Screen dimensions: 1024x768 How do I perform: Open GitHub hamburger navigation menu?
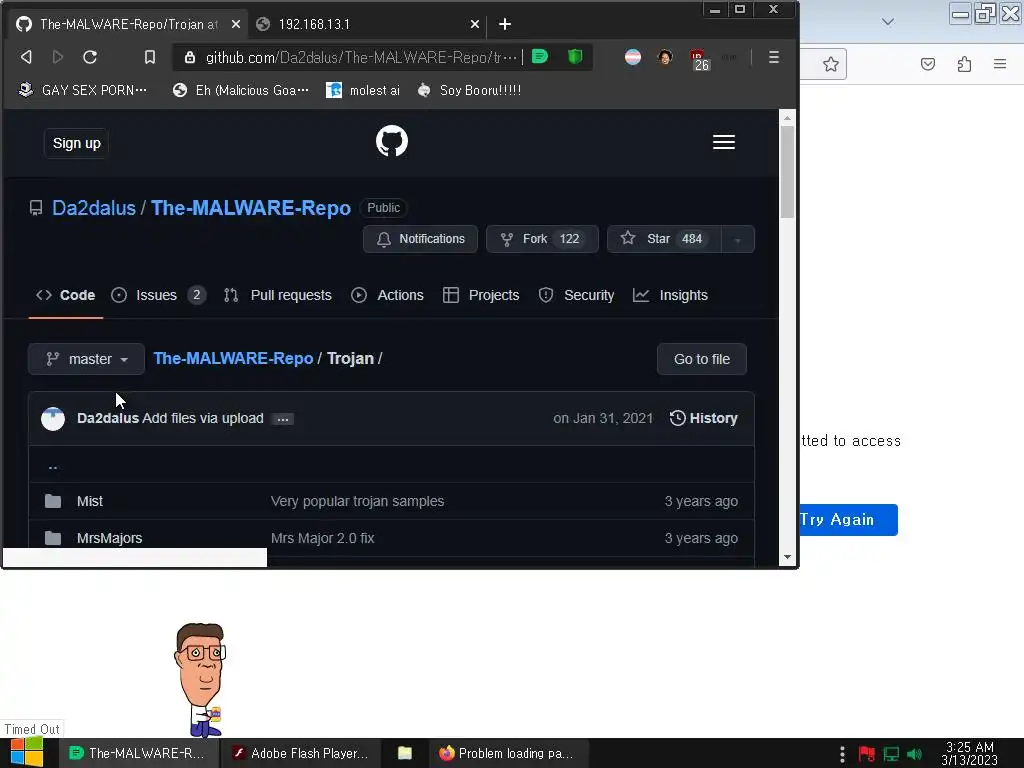724,142
